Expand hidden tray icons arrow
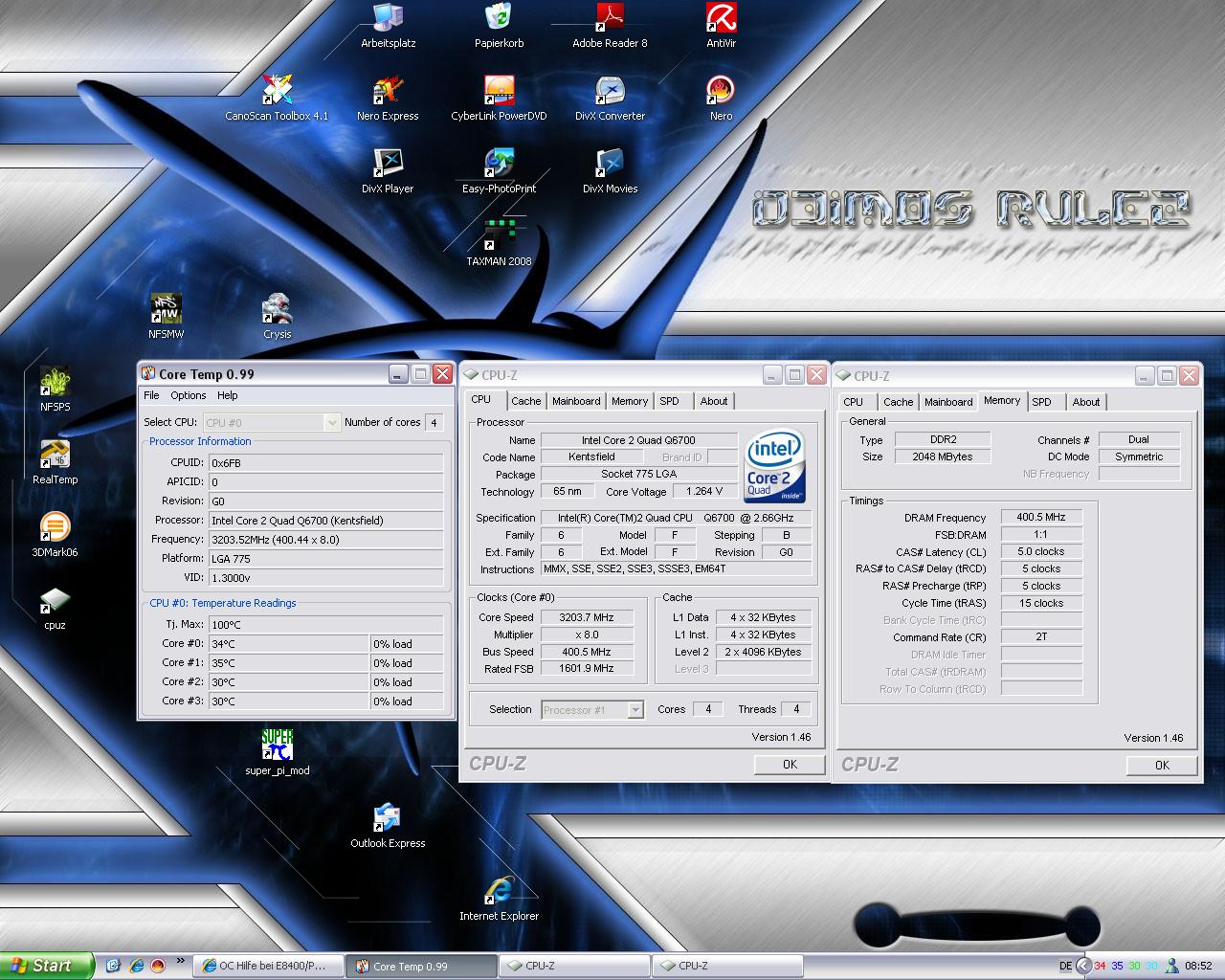This screenshot has width=1225, height=980. click(x=1083, y=966)
